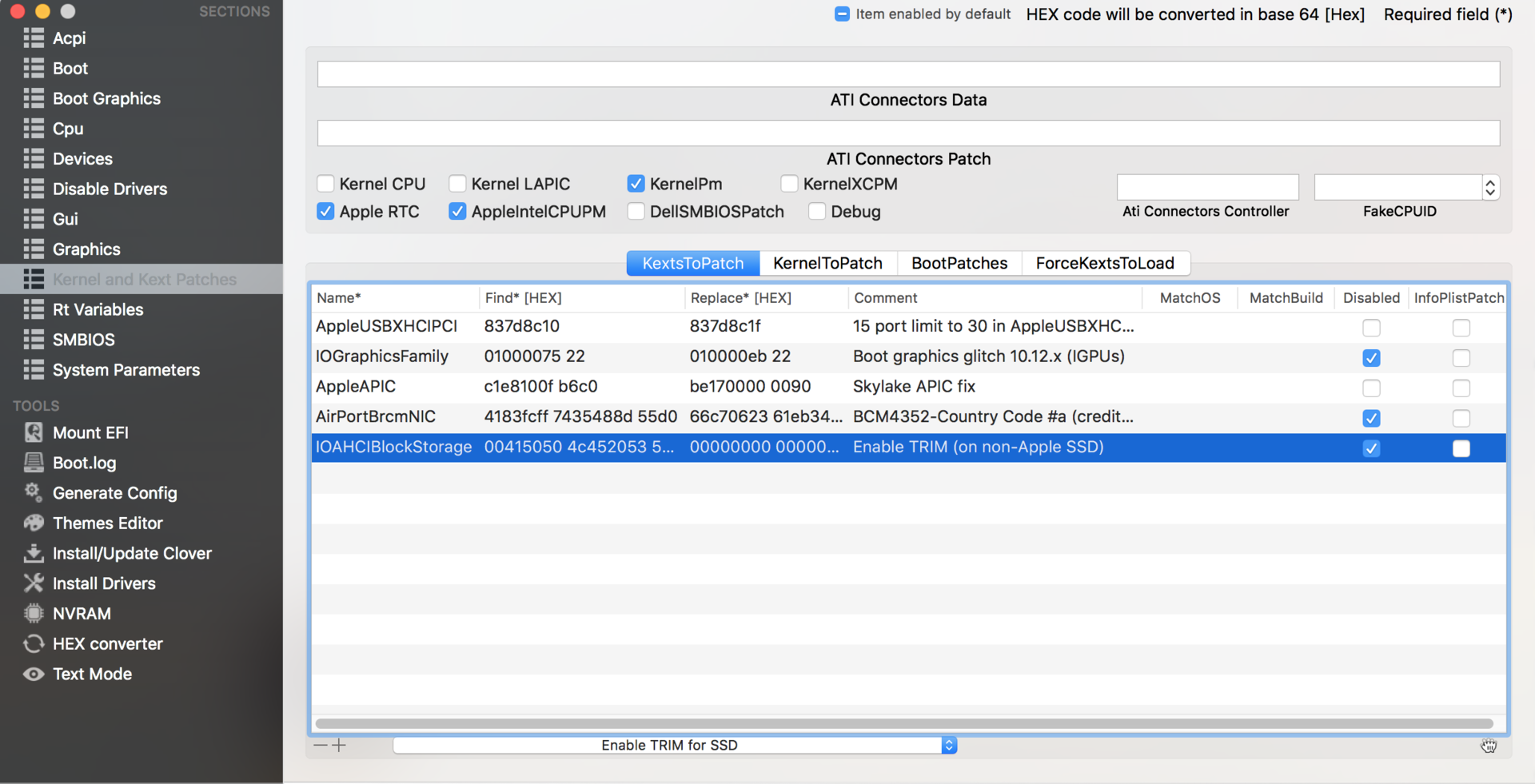
Task: Open Themes Editor palette icon
Action: (34, 523)
